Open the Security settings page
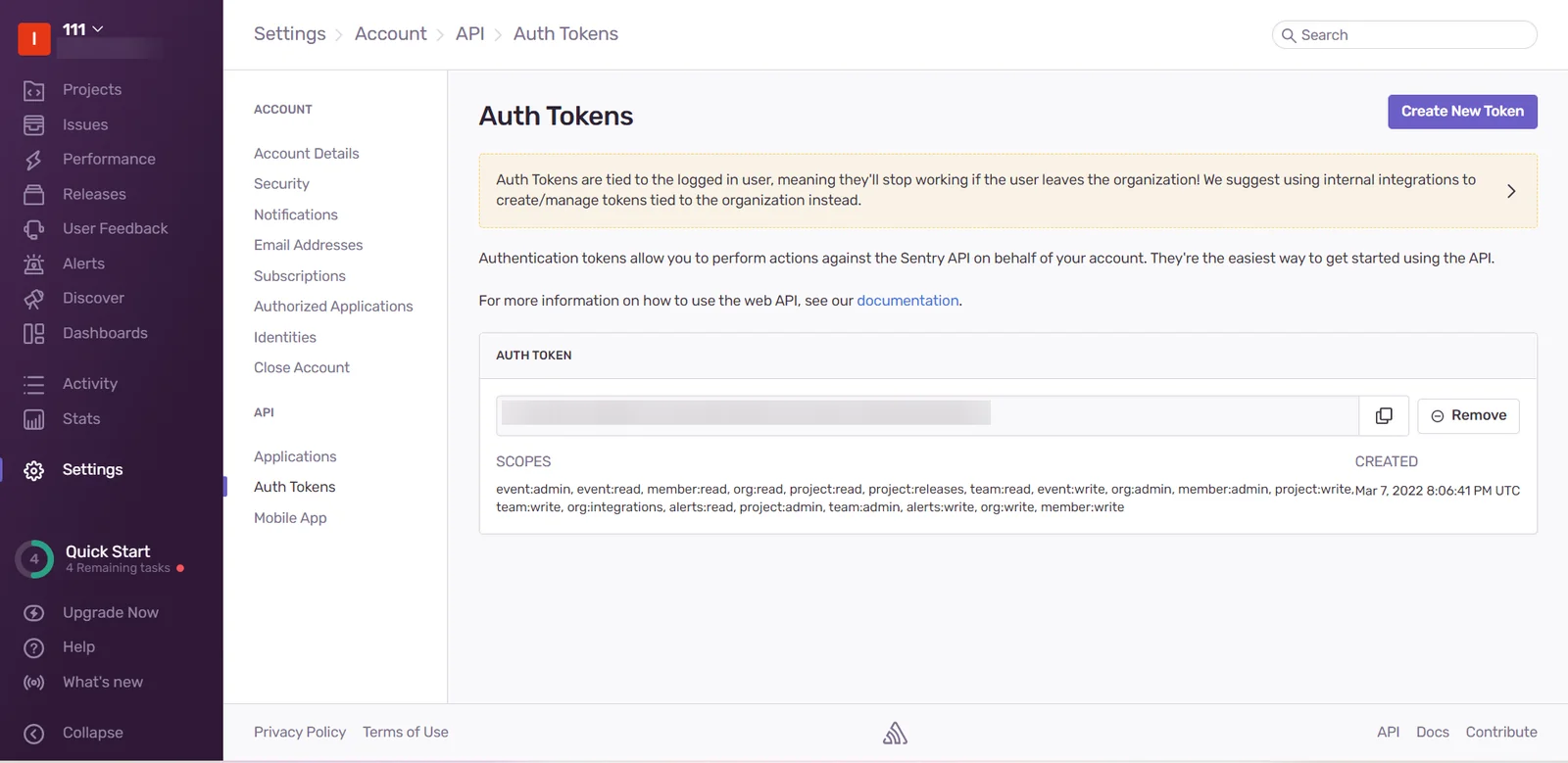The width and height of the screenshot is (1568, 763). click(281, 184)
